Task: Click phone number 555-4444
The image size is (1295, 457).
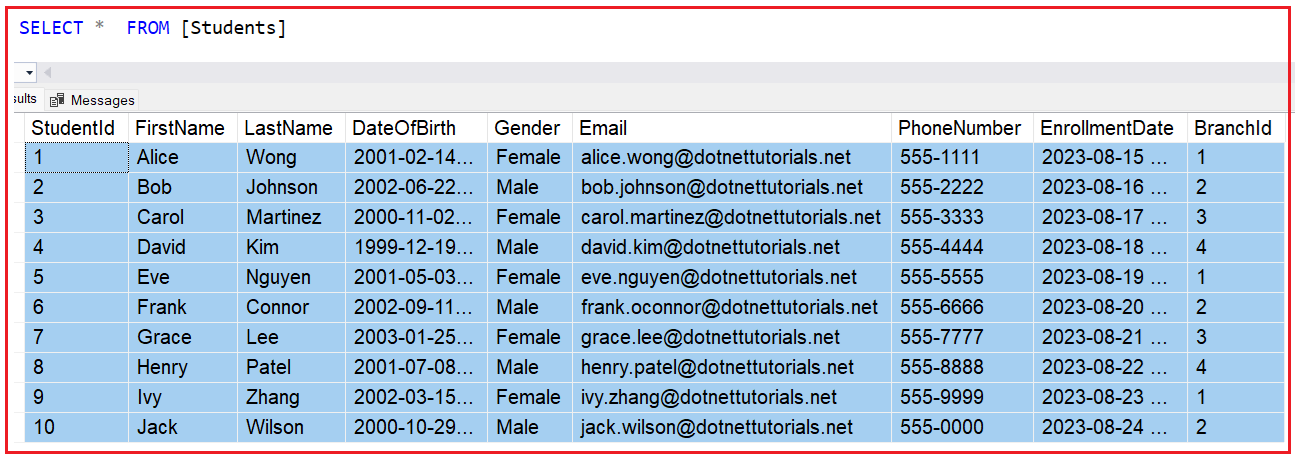Action: click(962, 247)
